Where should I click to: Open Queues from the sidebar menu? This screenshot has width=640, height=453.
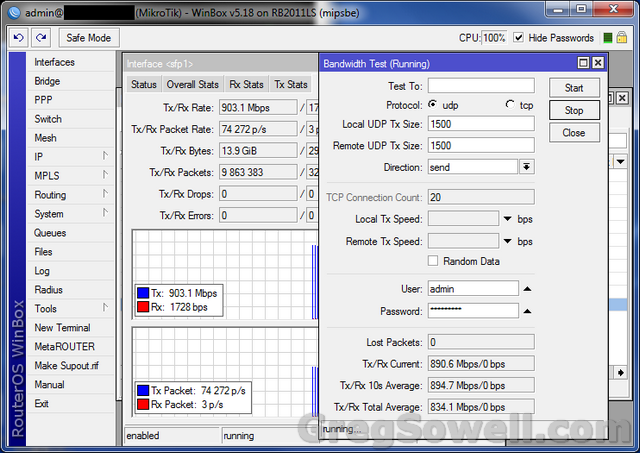tap(70, 233)
